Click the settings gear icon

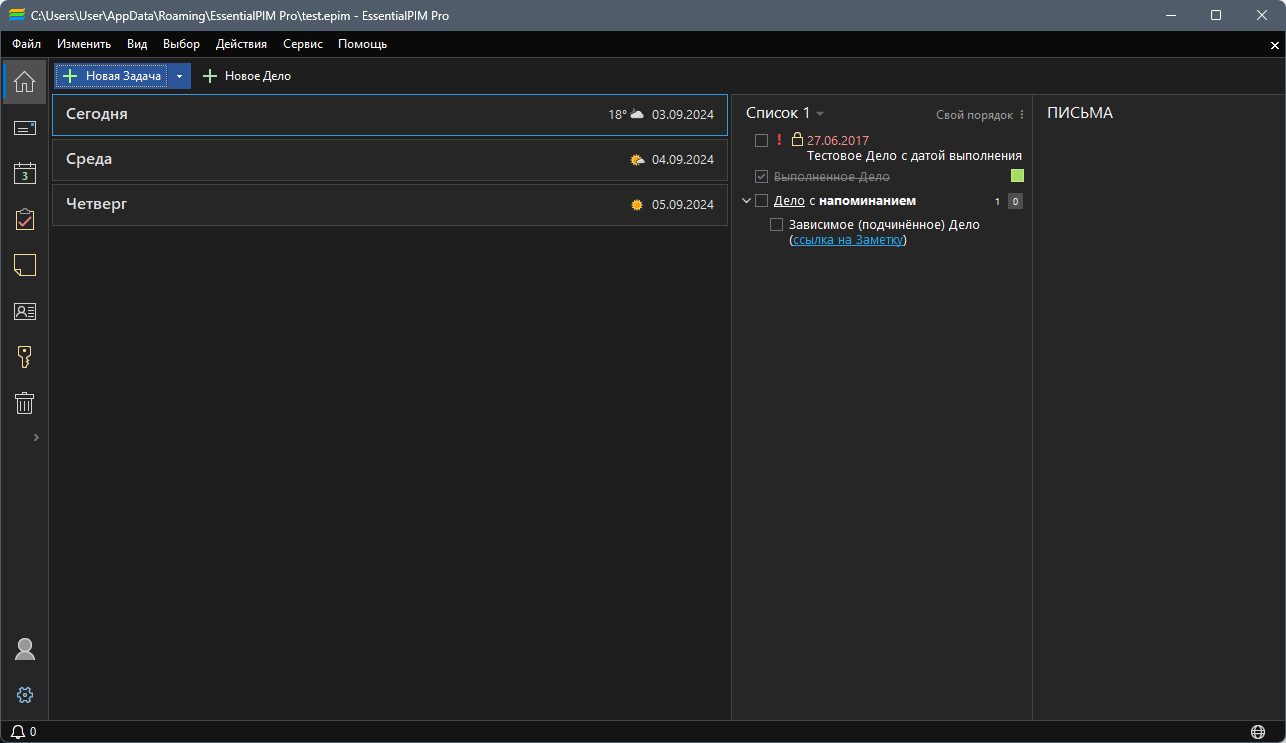(x=25, y=695)
